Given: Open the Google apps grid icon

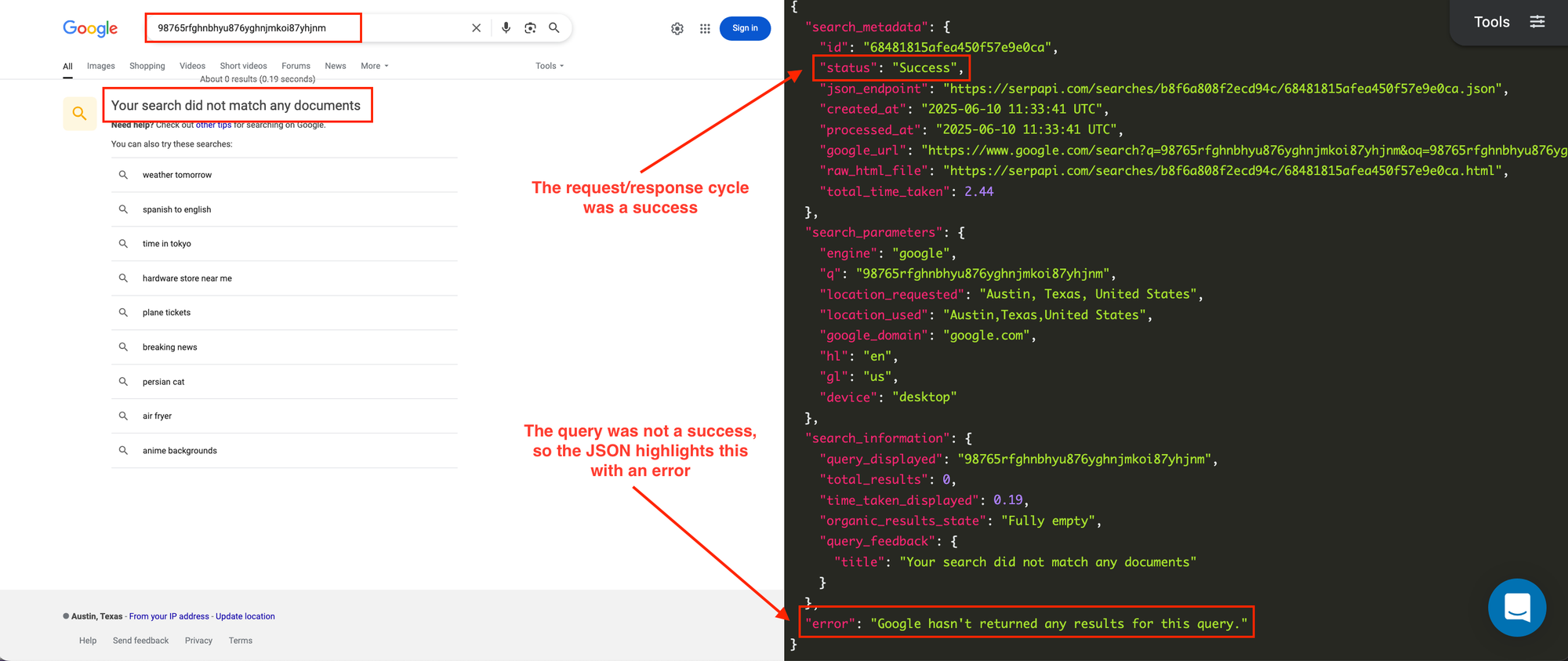Looking at the screenshot, I should (x=705, y=28).
